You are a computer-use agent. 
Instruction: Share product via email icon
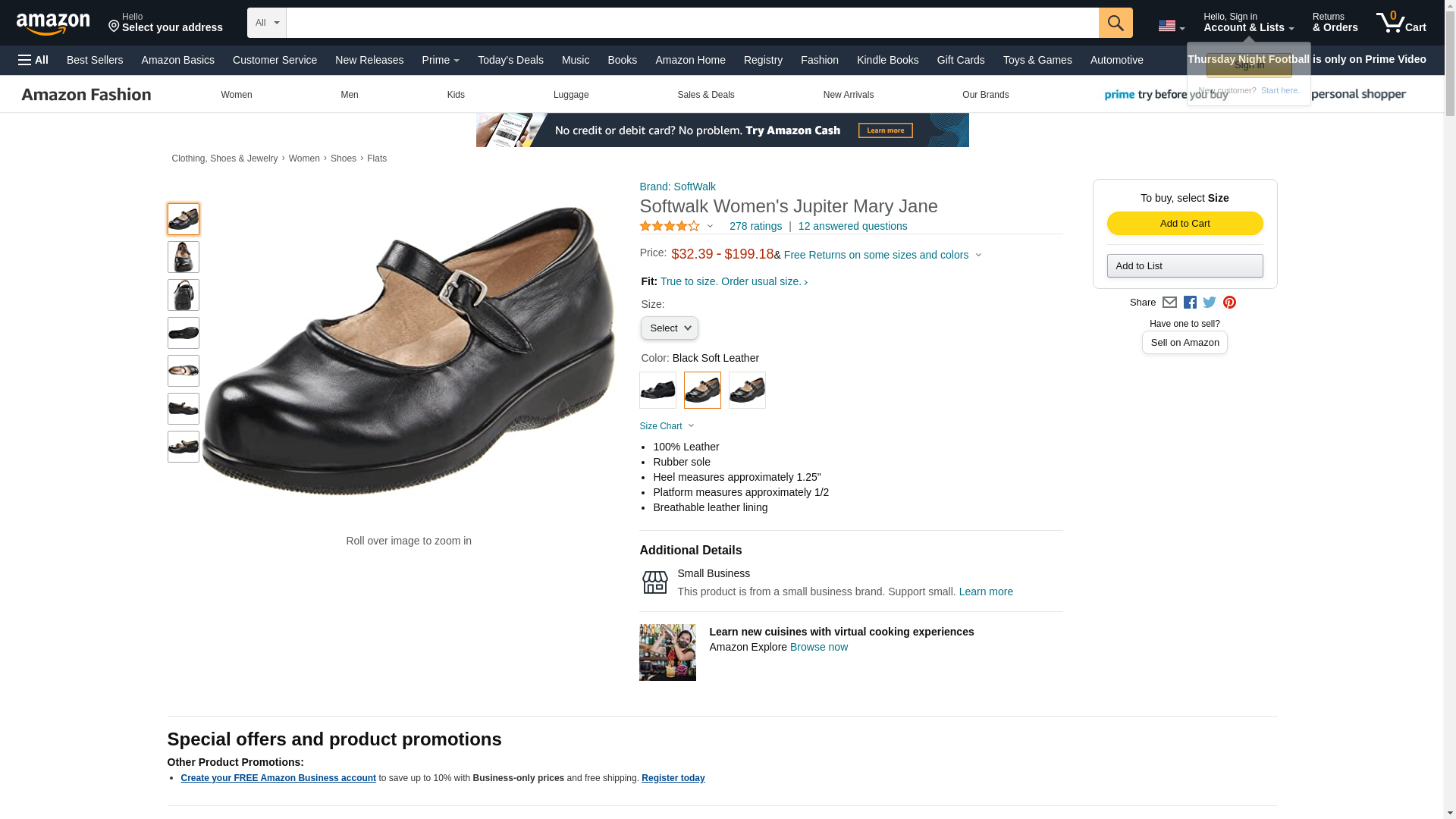[1169, 303]
